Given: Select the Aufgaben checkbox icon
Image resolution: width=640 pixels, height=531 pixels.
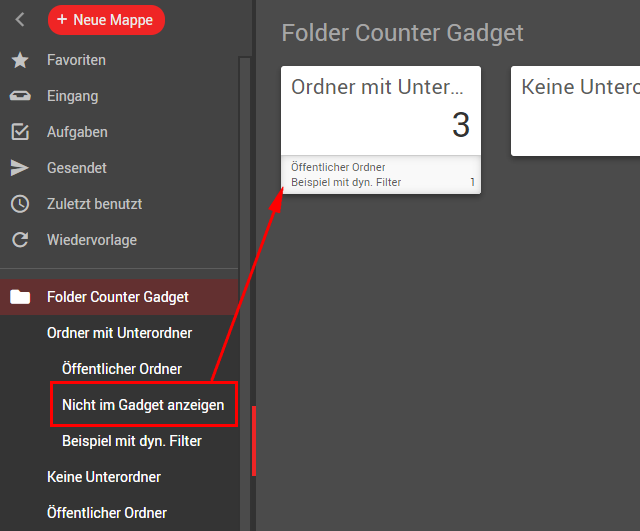Looking at the screenshot, I should pos(20,132).
